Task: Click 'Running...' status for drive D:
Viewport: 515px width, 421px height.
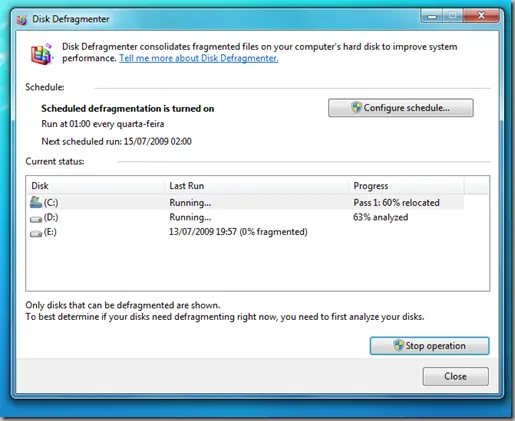Action: tap(190, 217)
